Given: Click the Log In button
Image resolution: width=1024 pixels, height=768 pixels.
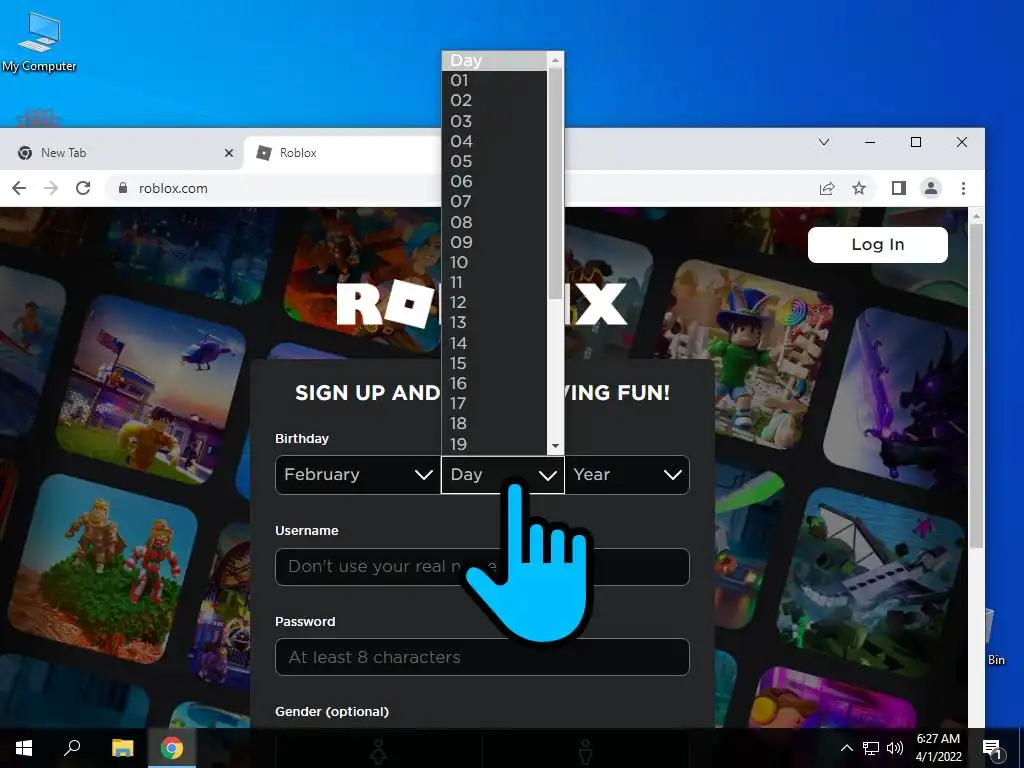Looking at the screenshot, I should click(878, 245).
